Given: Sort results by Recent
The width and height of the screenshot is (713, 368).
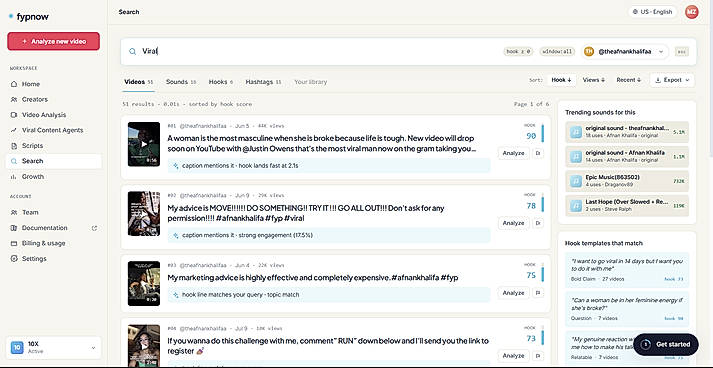Looking at the screenshot, I should [x=629, y=80].
